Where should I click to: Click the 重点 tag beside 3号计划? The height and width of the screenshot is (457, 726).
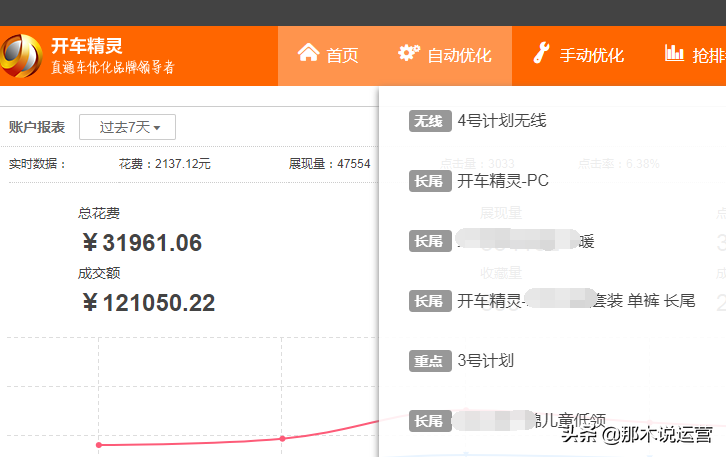[x=430, y=361]
